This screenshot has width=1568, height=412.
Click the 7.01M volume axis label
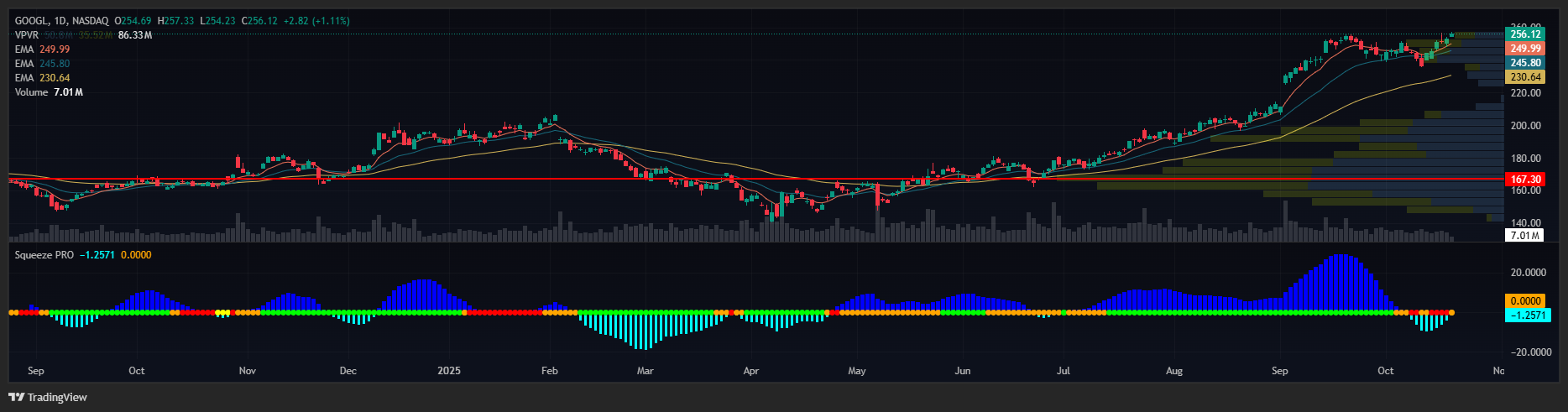click(1524, 236)
